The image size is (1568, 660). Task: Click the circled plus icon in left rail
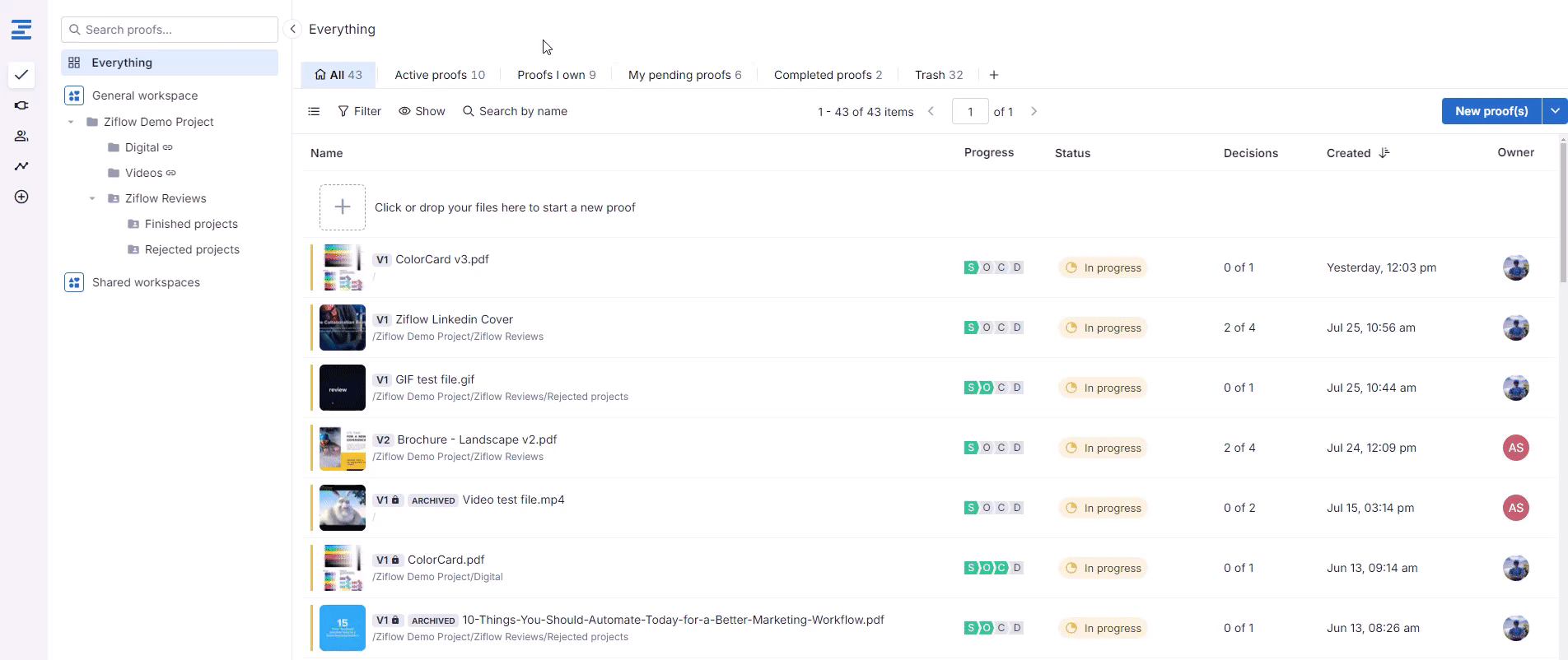pos(21,197)
